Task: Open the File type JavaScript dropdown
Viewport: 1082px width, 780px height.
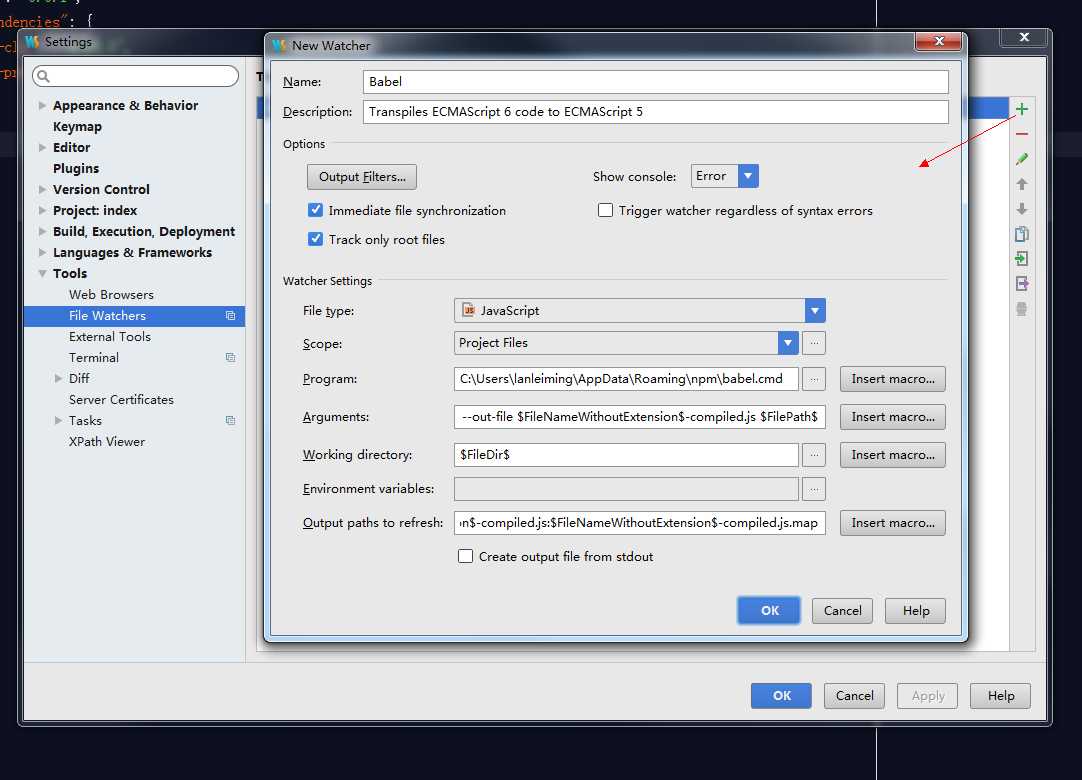Action: (815, 311)
